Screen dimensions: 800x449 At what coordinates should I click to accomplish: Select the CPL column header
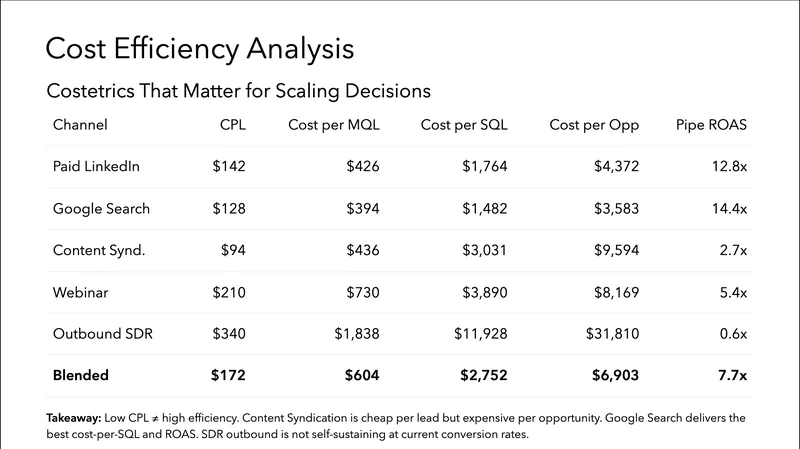[x=232, y=126]
